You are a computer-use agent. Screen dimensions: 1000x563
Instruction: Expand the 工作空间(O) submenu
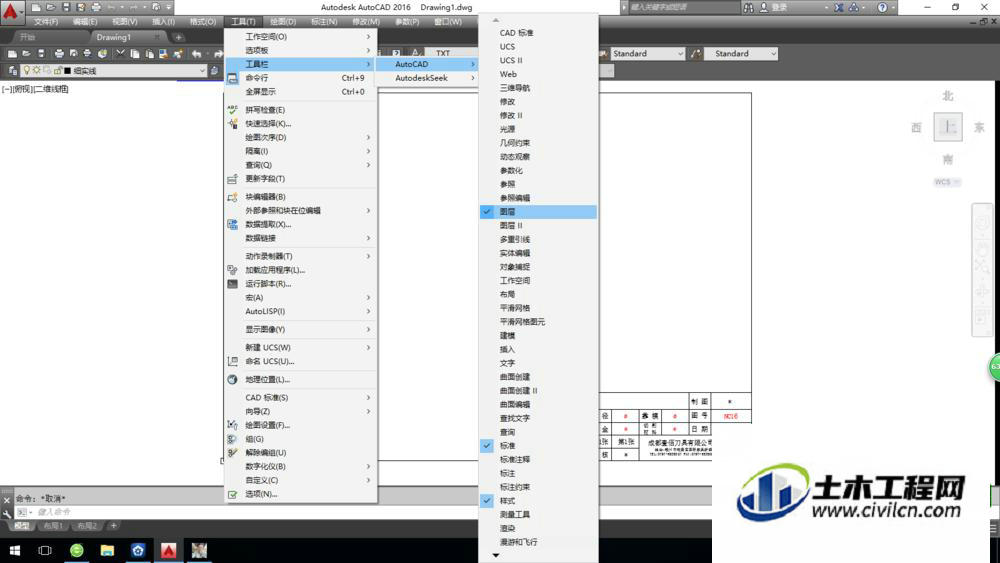pos(301,37)
